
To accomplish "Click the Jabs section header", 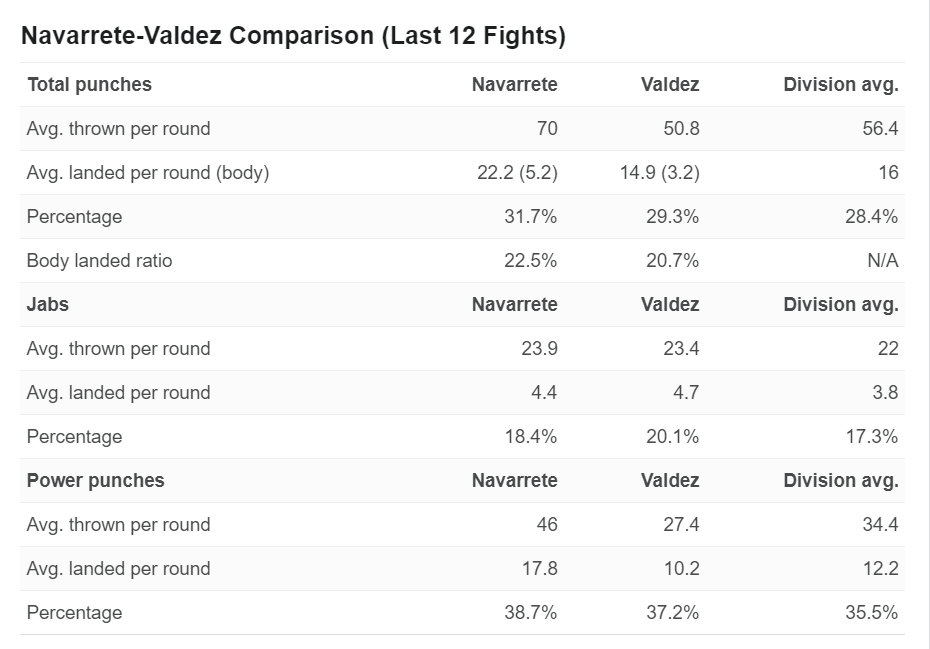I will [x=47, y=304].
